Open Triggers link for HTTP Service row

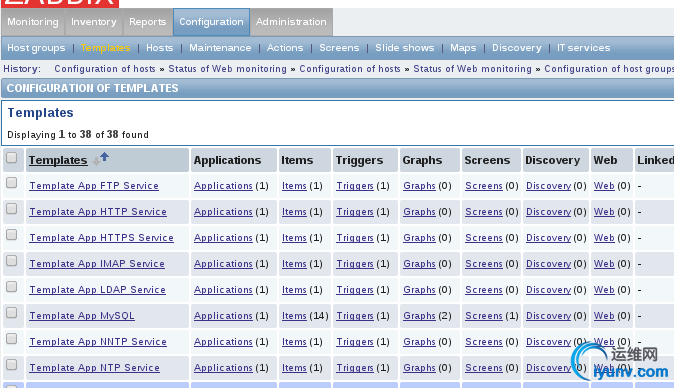coord(355,212)
